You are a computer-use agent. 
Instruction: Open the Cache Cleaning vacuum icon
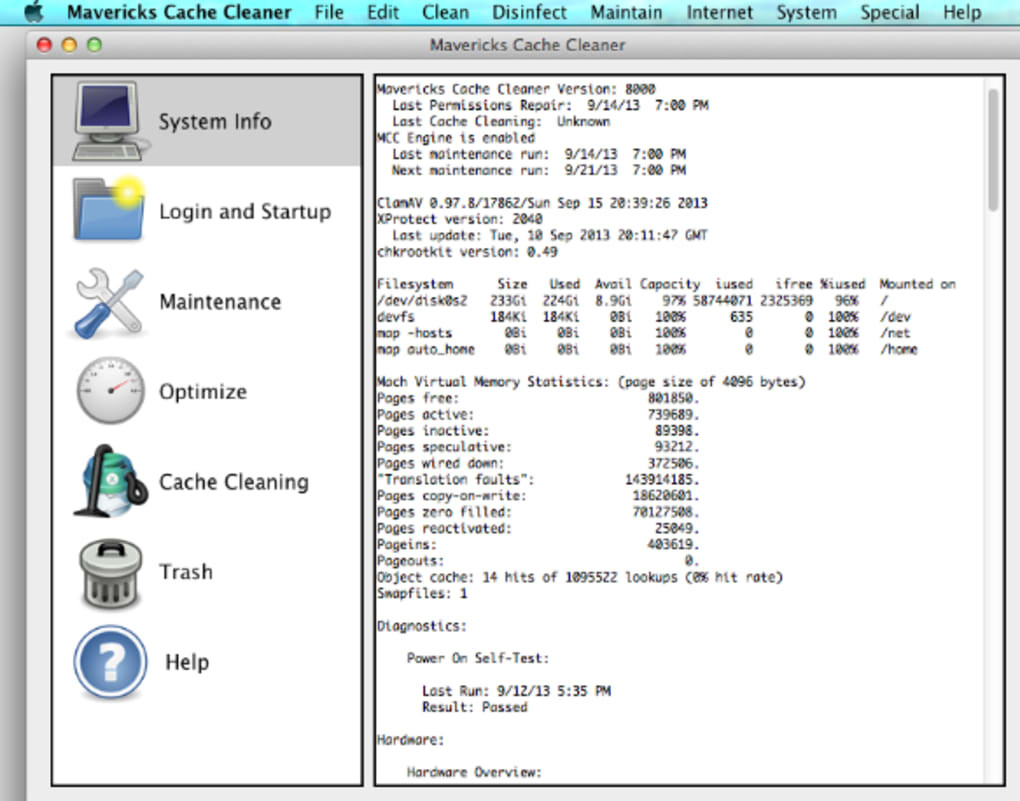pyautogui.click(x=109, y=481)
